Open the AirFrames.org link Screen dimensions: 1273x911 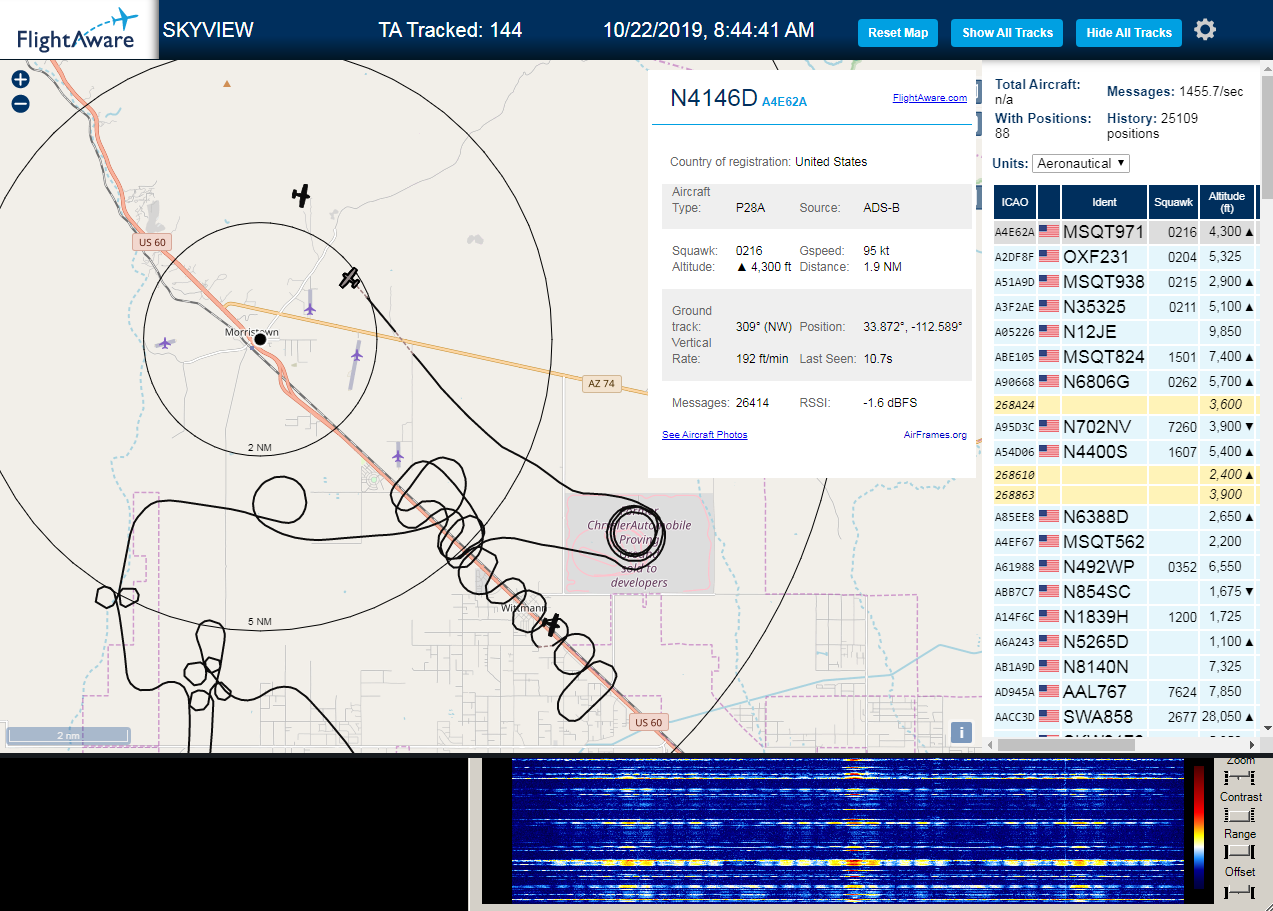tap(935, 435)
